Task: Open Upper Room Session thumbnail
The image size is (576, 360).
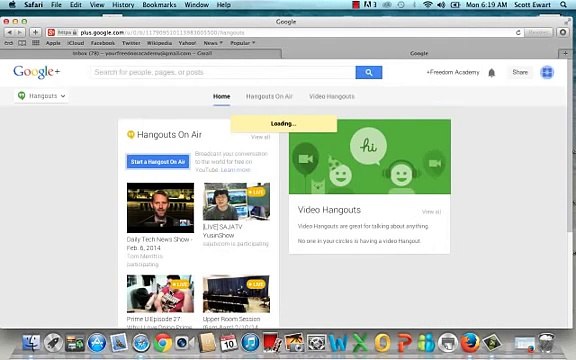Action: point(236,294)
